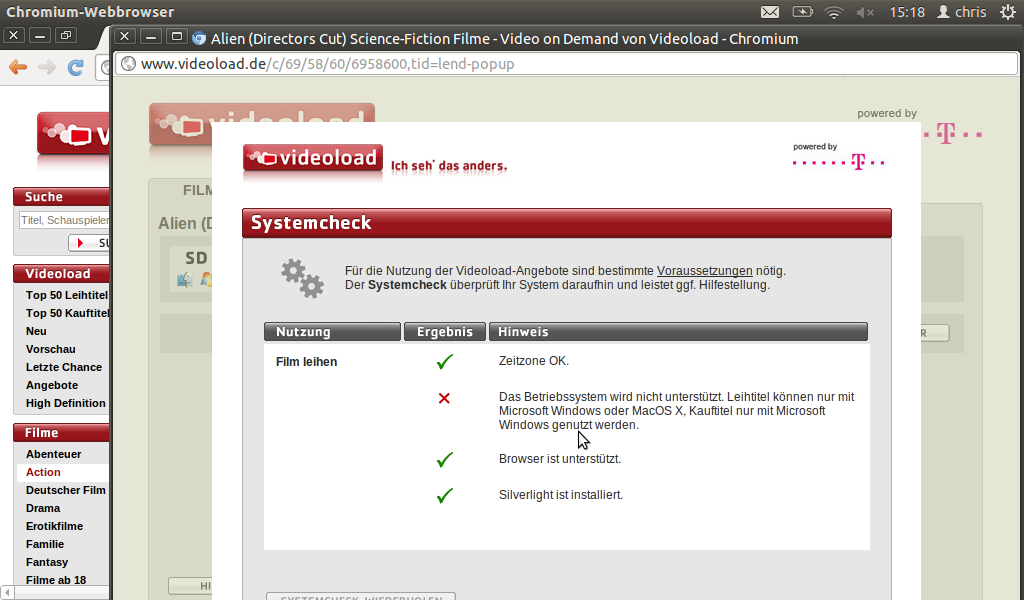Select the Erotikfilme genre
The image size is (1024, 600).
54,526
